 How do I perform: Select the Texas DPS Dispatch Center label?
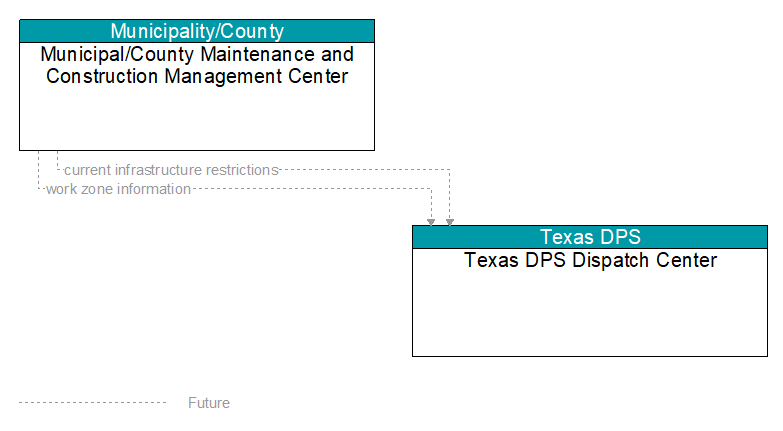coord(590,260)
